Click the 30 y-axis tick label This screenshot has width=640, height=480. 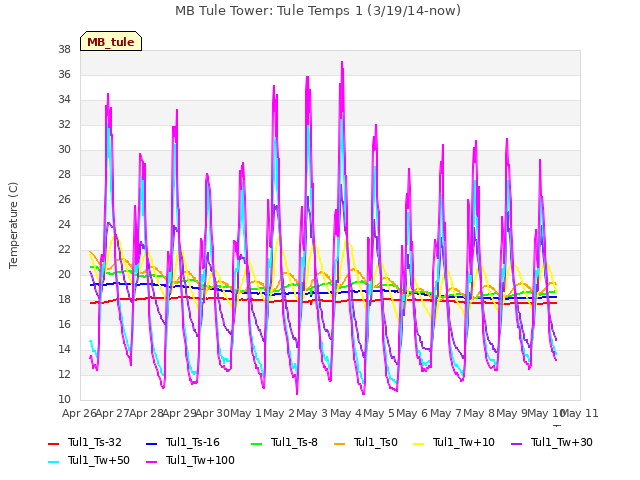(64, 149)
